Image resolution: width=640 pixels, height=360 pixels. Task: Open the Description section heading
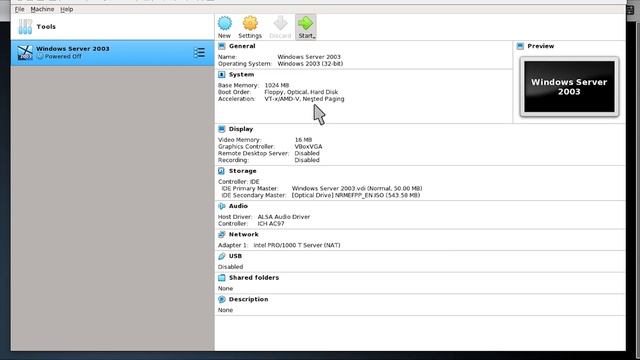tap(249, 300)
